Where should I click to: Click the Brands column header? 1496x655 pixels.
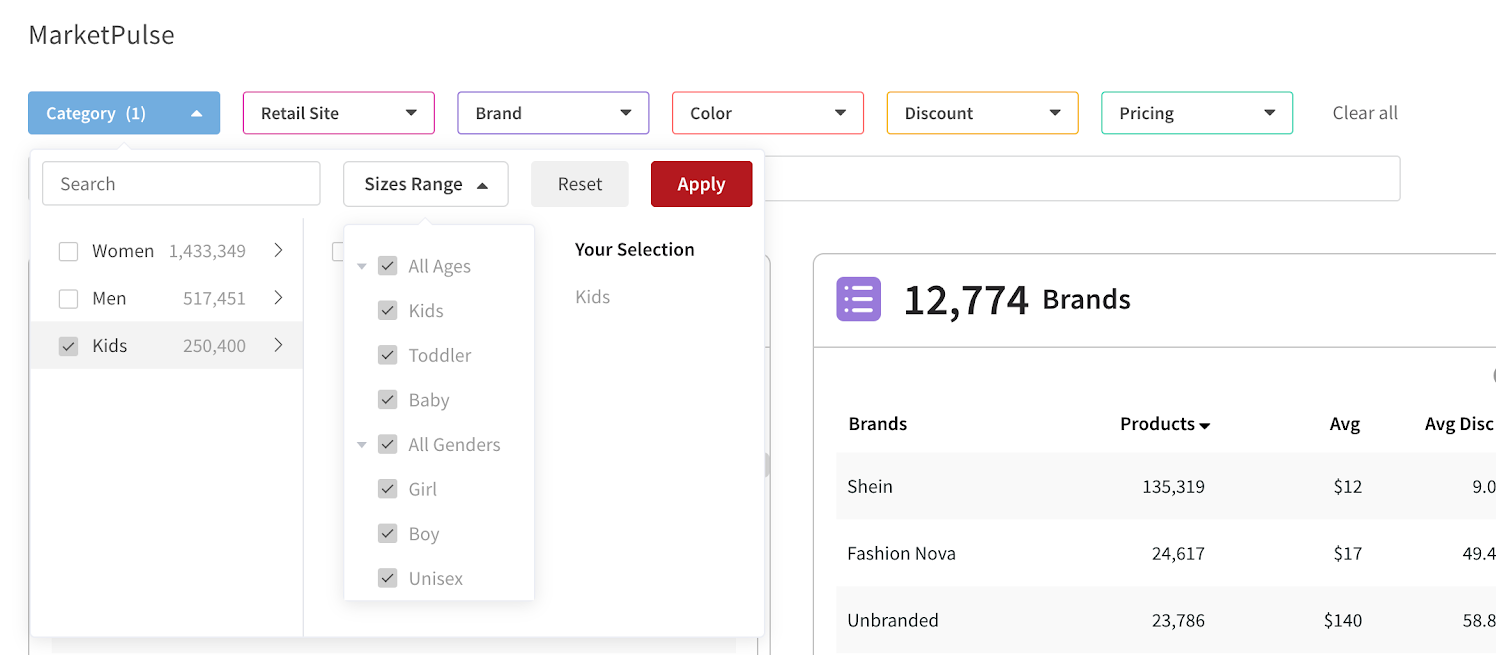click(x=878, y=424)
